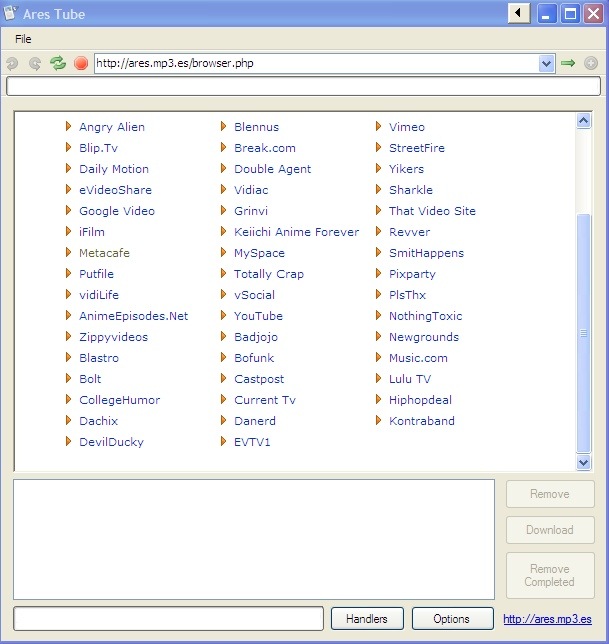Click the orange arrow beside DevilDucky

pos(69,441)
